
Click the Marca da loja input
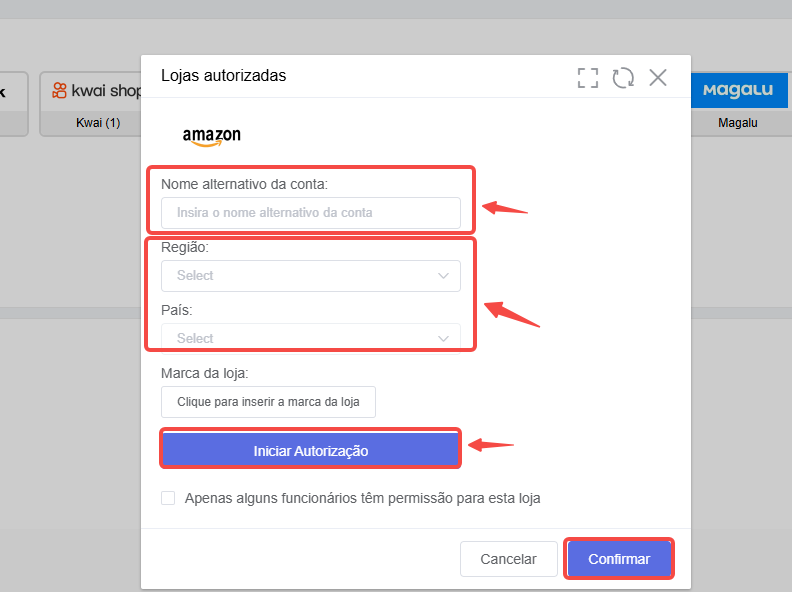pos(268,402)
